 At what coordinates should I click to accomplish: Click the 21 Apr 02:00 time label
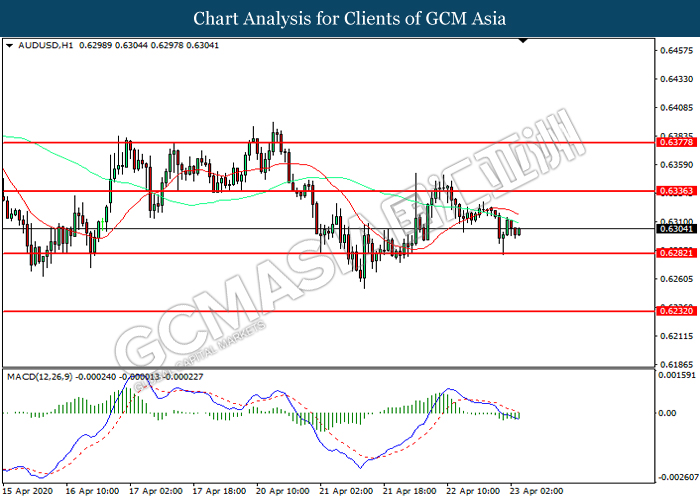[x=346, y=491]
